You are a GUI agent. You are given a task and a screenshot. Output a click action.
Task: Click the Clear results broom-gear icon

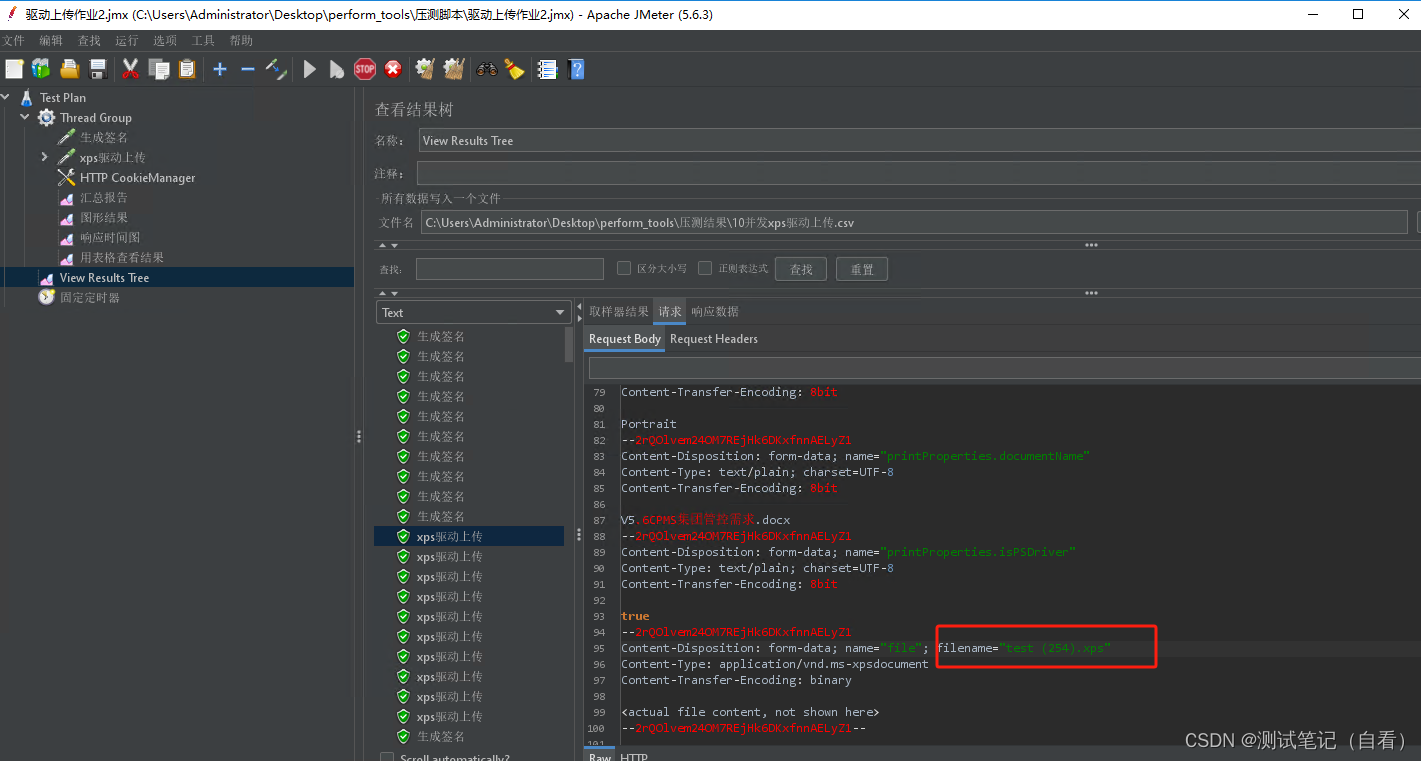[425, 69]
